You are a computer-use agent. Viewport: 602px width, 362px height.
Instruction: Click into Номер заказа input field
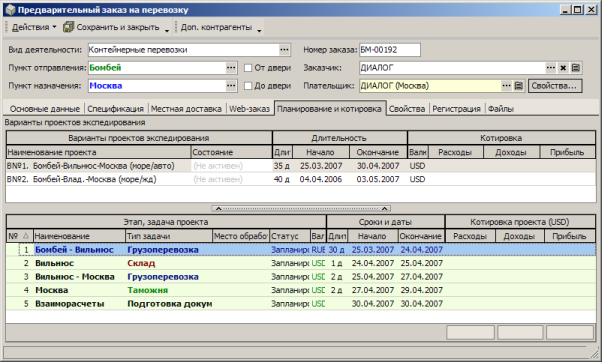(x=390, y=50)
